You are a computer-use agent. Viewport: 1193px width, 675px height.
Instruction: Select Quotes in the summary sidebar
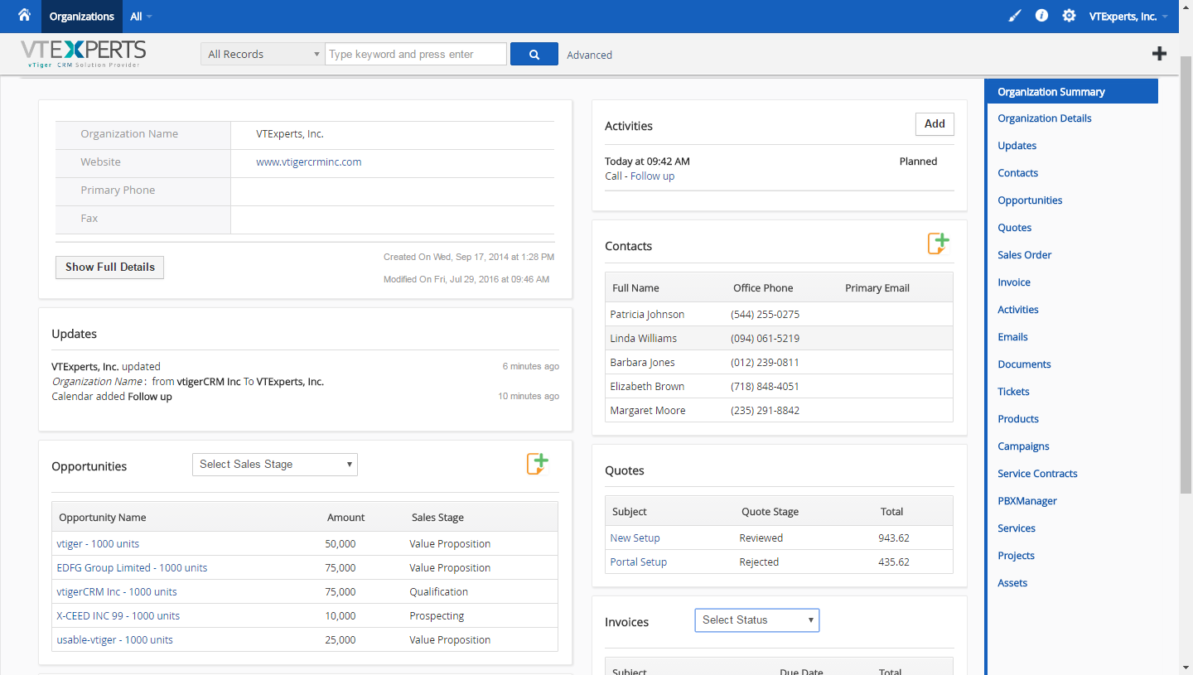click(x=1014, y=227)
